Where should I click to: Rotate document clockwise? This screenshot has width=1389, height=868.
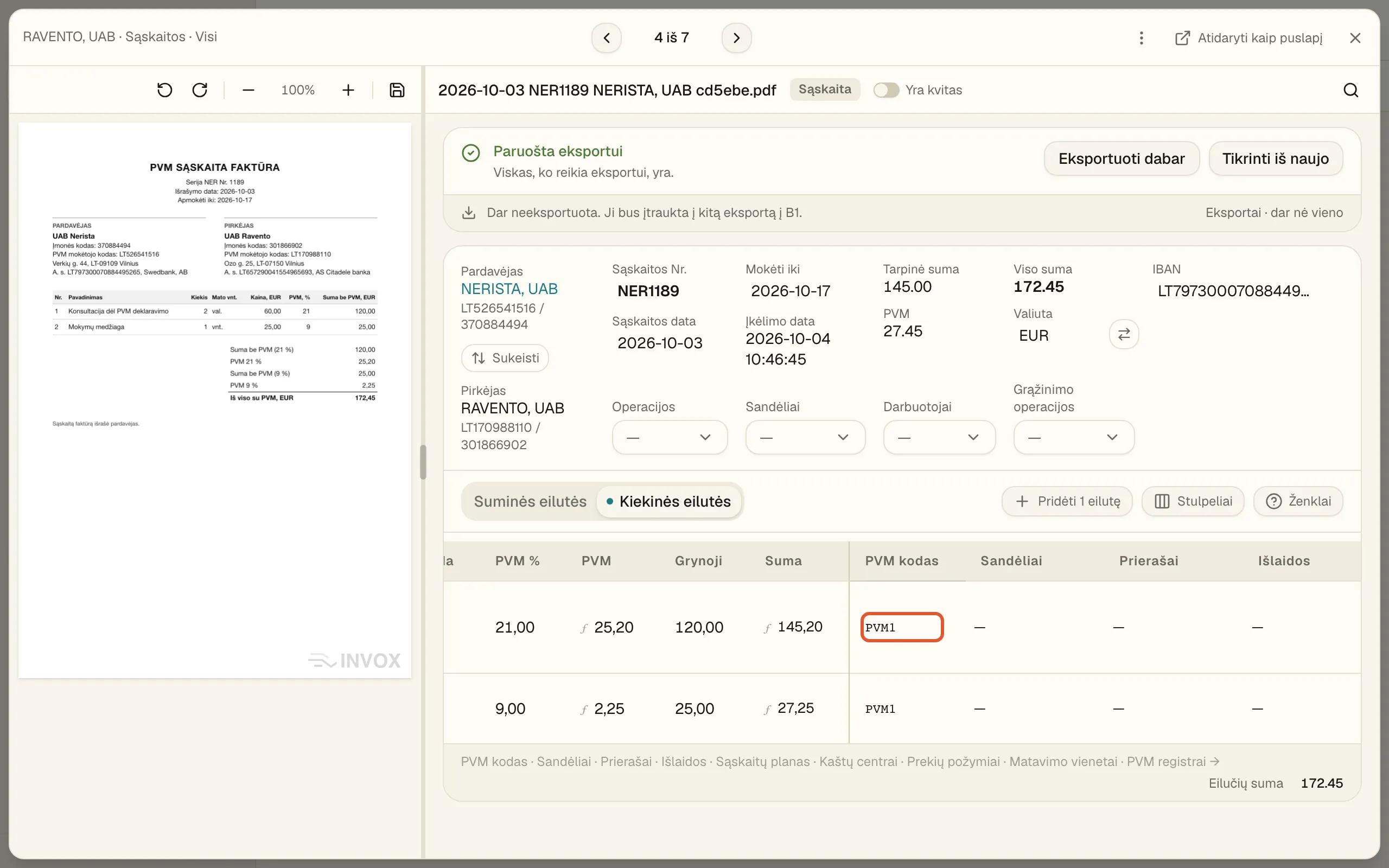pos(200,90)
